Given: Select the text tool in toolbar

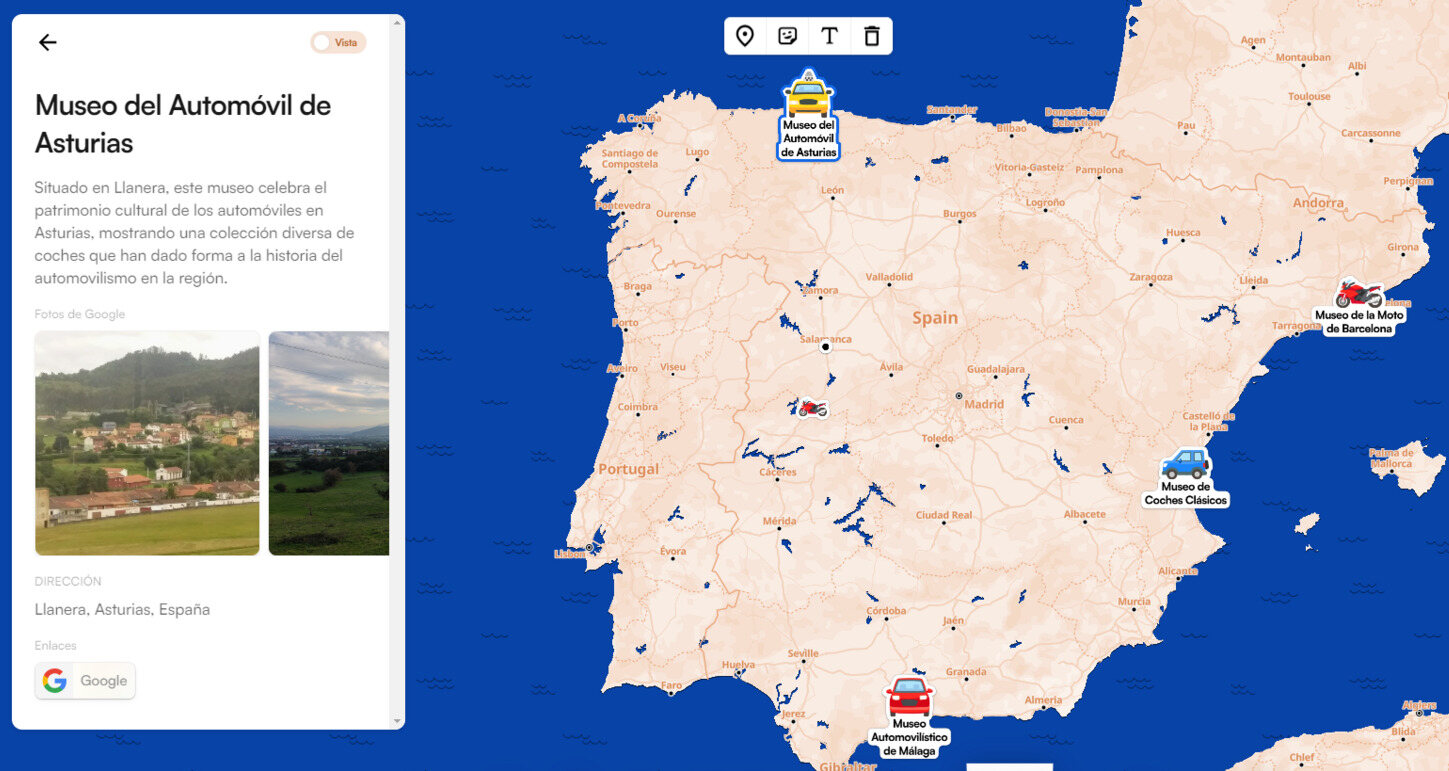Looking at the screenshot, I should tap(829, 36).
